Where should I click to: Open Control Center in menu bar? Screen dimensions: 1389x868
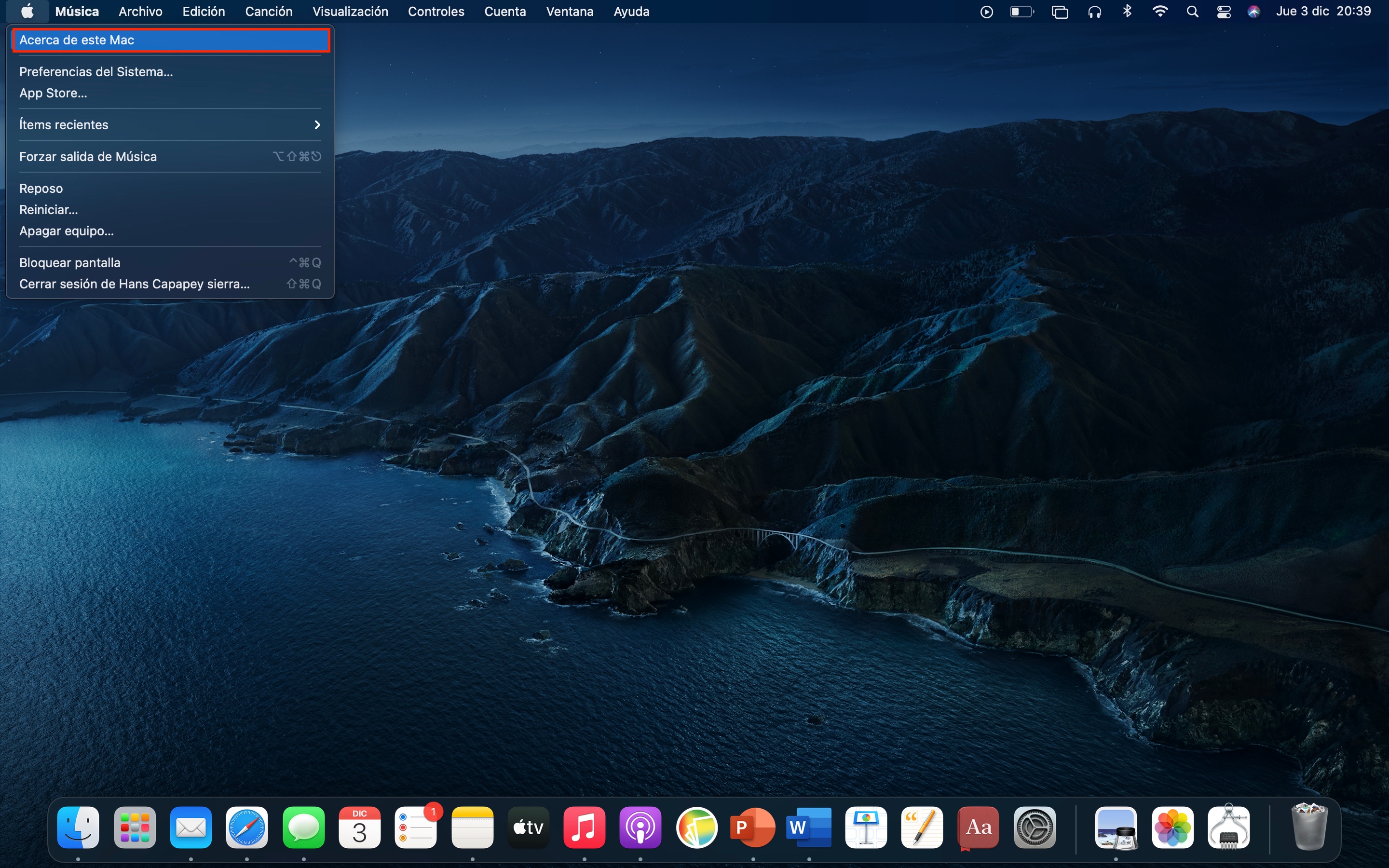(1223, 12)
